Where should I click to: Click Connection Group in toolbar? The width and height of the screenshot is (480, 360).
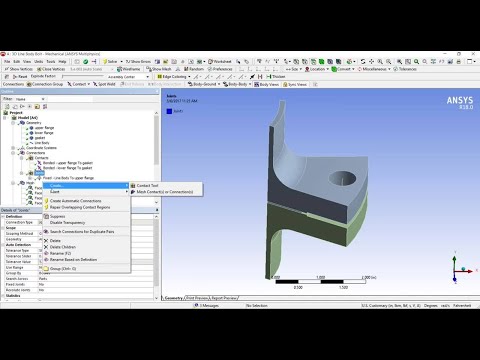[x=45, y=84]
